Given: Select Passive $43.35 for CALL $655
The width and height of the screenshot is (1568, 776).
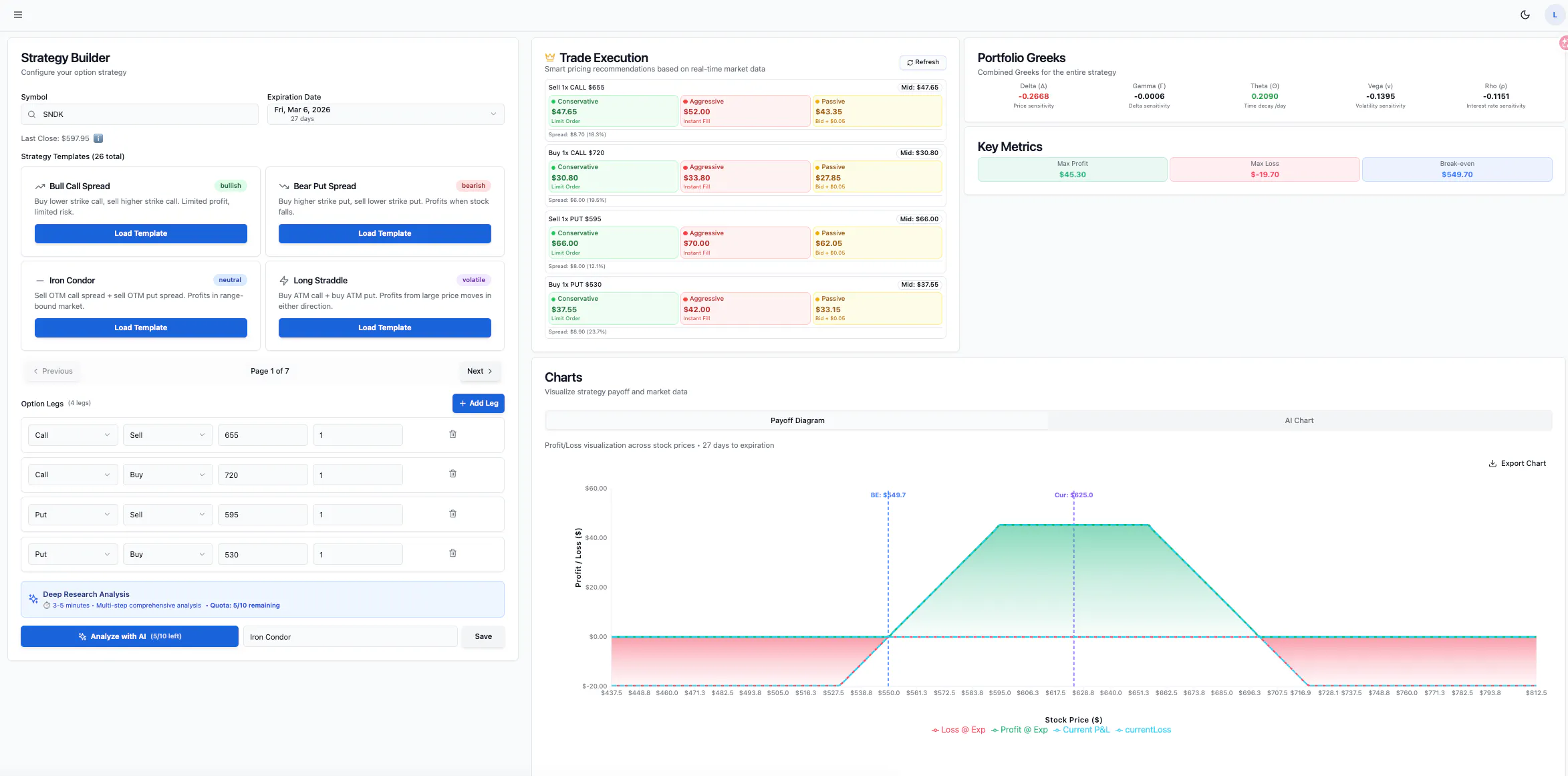Looking at the screenshot, I should tap(877, 111).
